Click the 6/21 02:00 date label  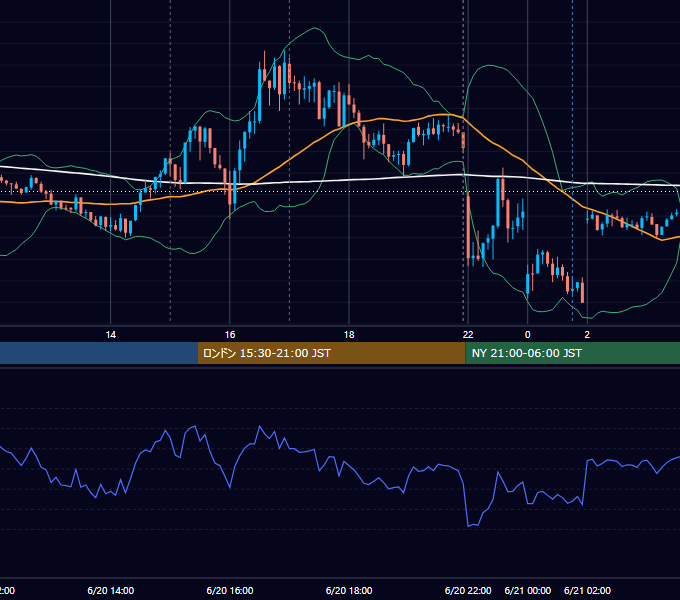coord(587,590)
